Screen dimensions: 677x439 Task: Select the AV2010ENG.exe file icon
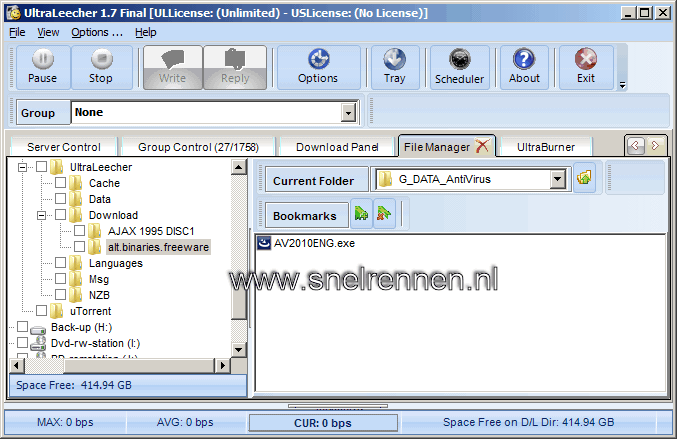pos(264,243)
